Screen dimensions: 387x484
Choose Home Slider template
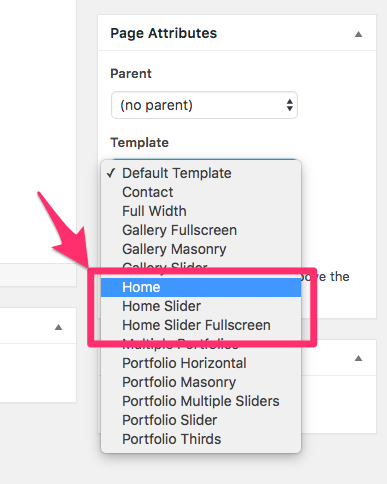point(201,306)
